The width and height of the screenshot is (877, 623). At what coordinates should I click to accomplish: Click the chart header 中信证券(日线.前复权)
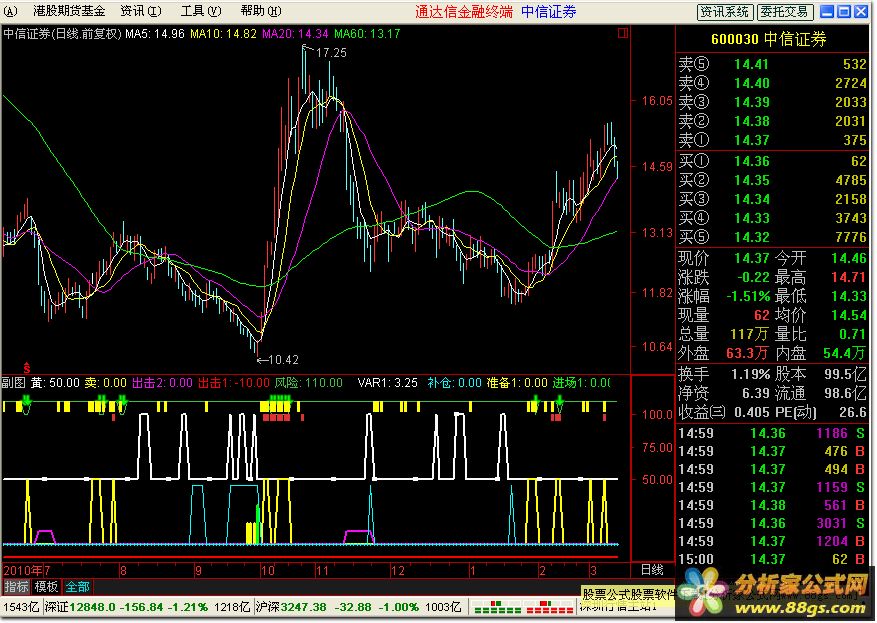click(x=63, y=34)
